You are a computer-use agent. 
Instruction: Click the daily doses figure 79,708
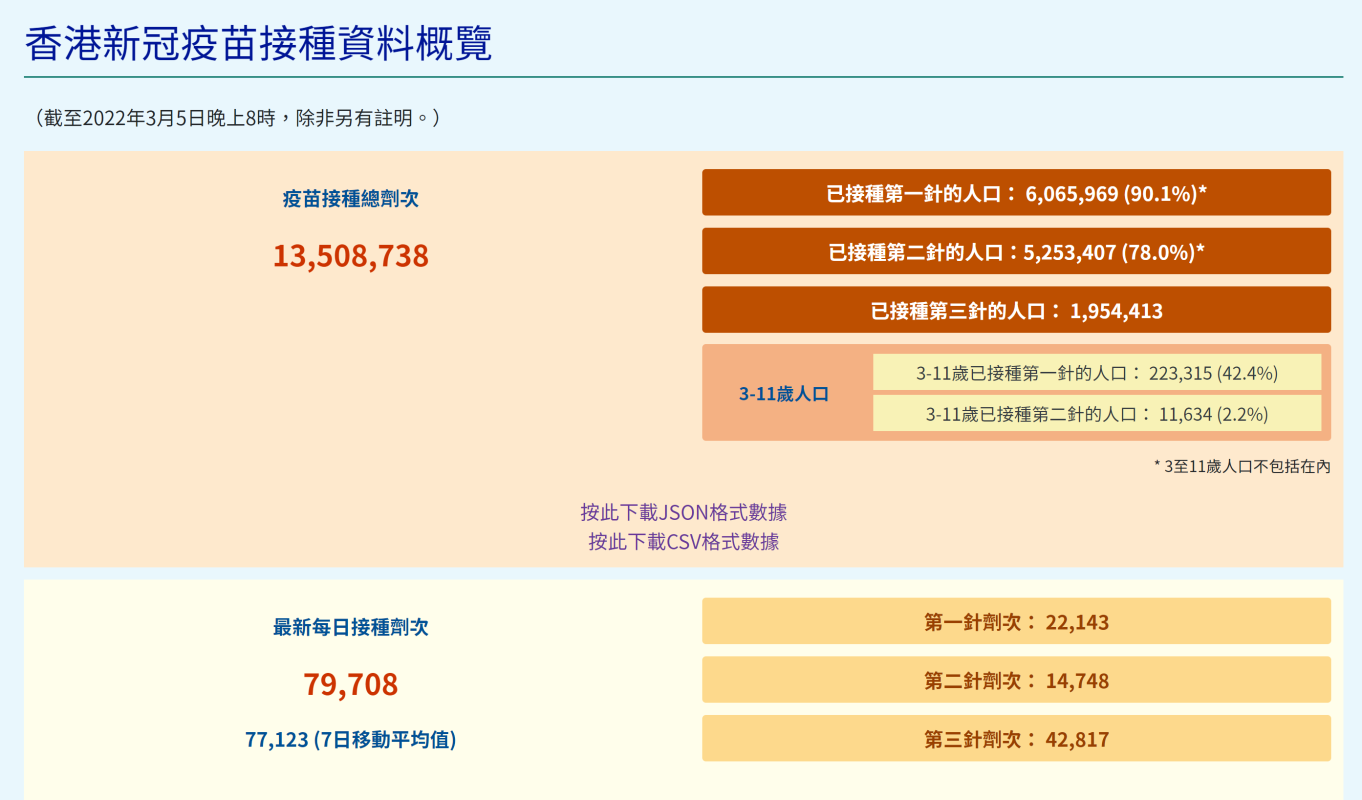(350, 684)
